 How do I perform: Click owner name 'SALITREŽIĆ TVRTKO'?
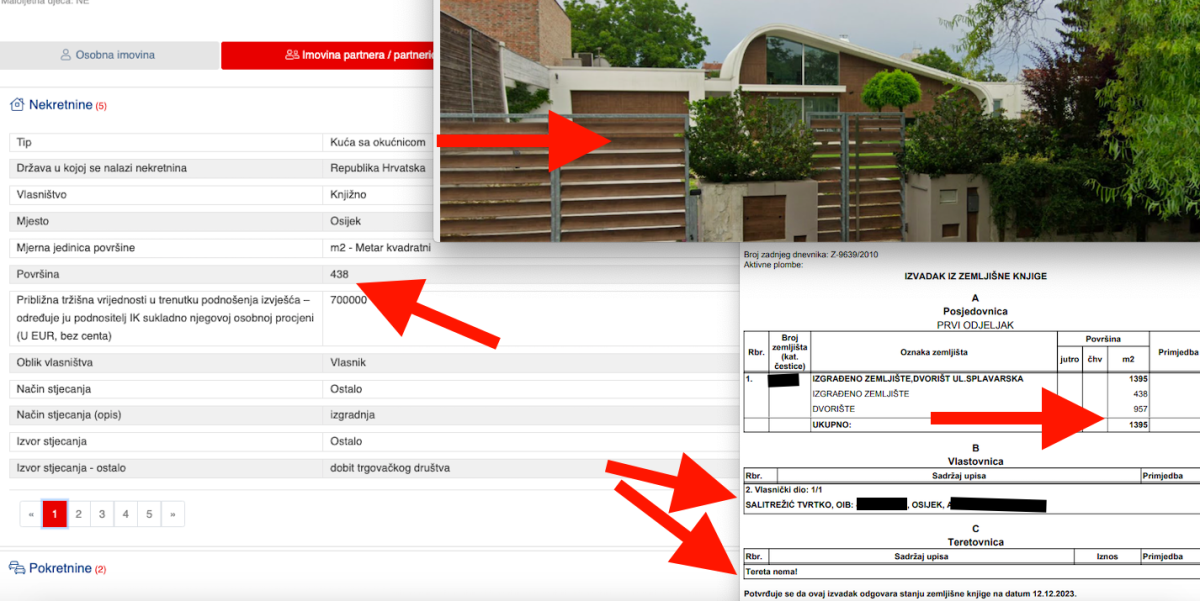click(x=790, y=505)
